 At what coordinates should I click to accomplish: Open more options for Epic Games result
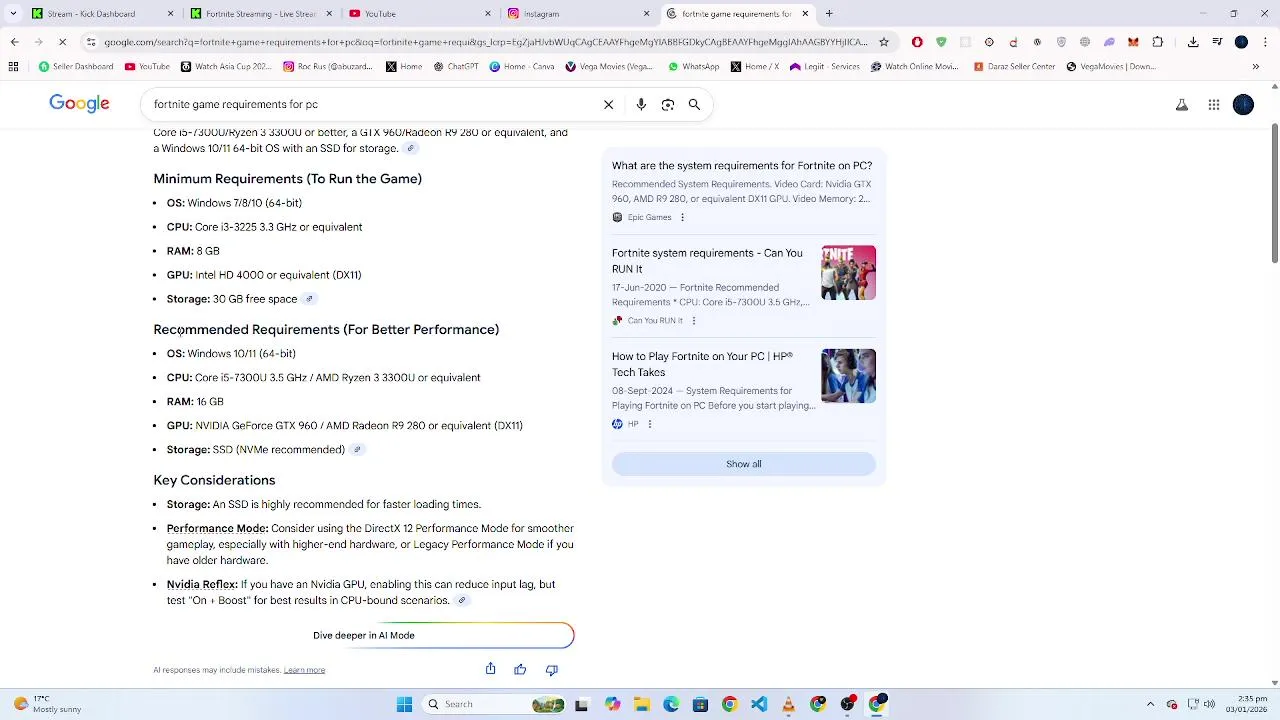click(x=682, y=217)
